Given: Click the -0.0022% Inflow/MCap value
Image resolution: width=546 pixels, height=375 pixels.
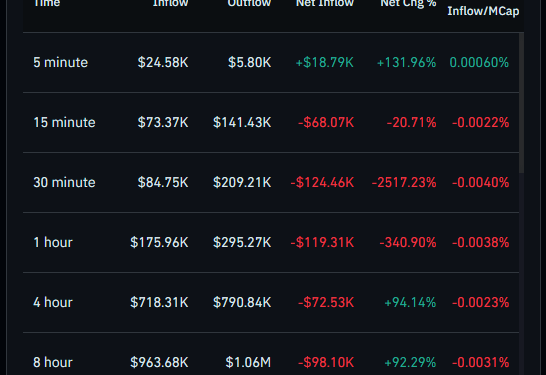Looking at the screenshot, I should pos(481,123).
